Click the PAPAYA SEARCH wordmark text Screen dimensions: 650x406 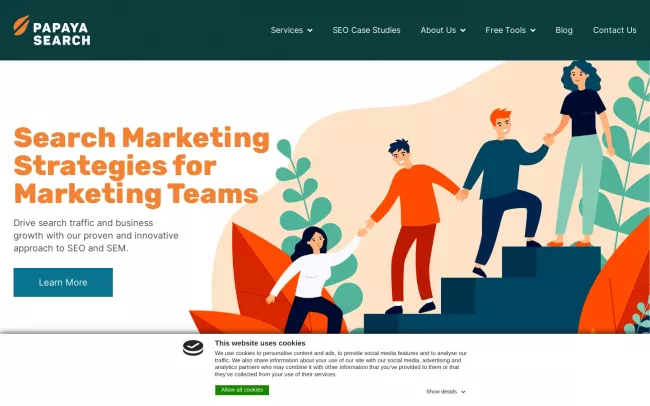click(x=61, y=34)
